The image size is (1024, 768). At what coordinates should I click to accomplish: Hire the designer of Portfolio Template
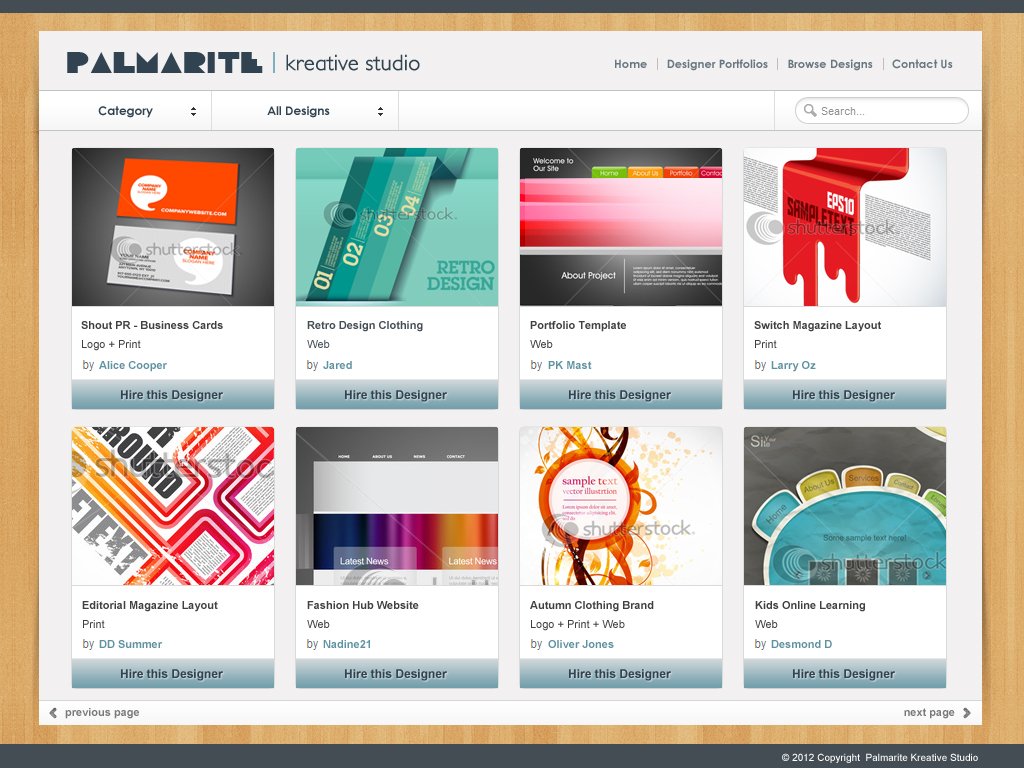point(621,395)
